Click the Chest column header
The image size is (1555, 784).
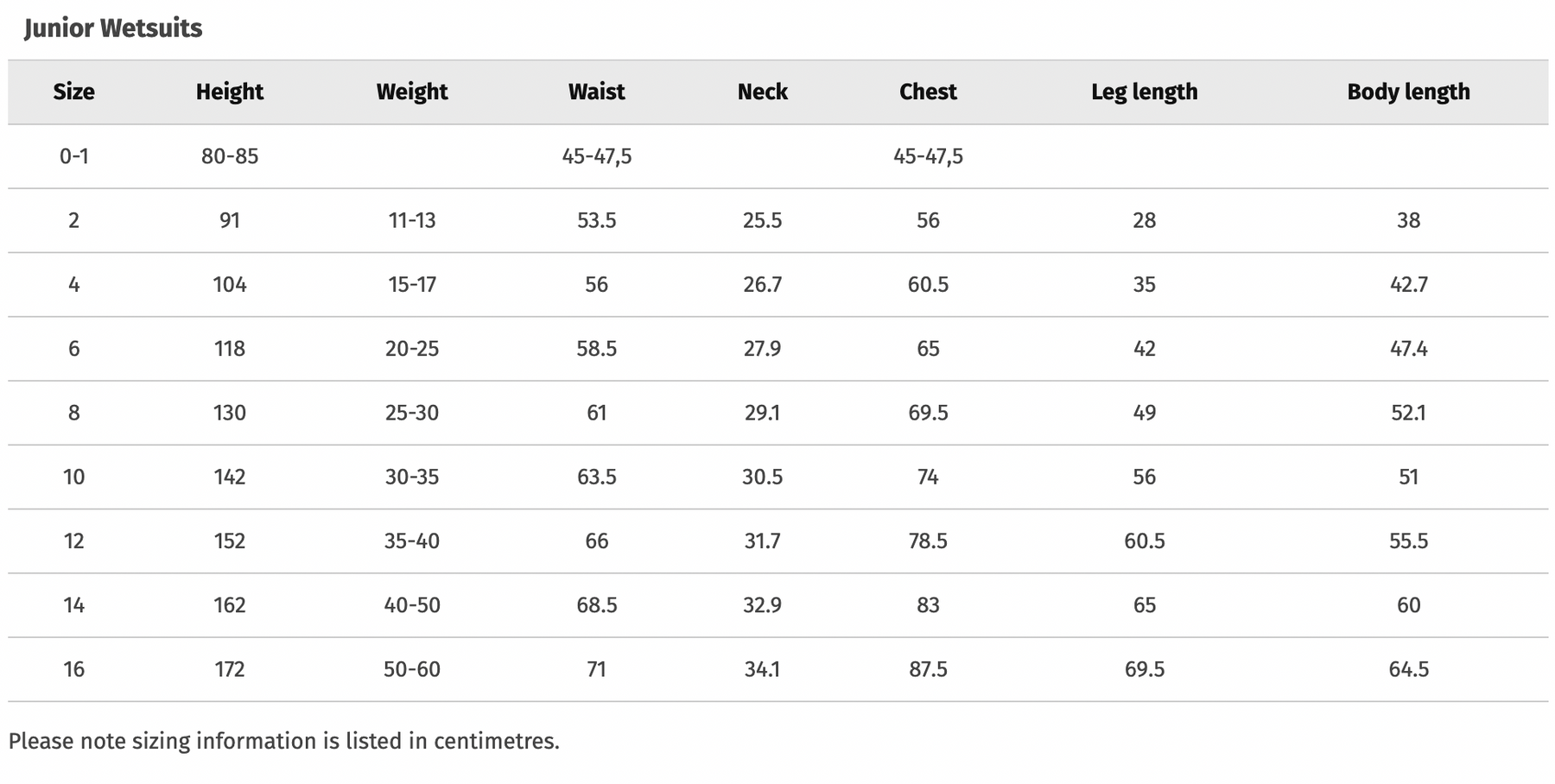click(x=928, y=92)
